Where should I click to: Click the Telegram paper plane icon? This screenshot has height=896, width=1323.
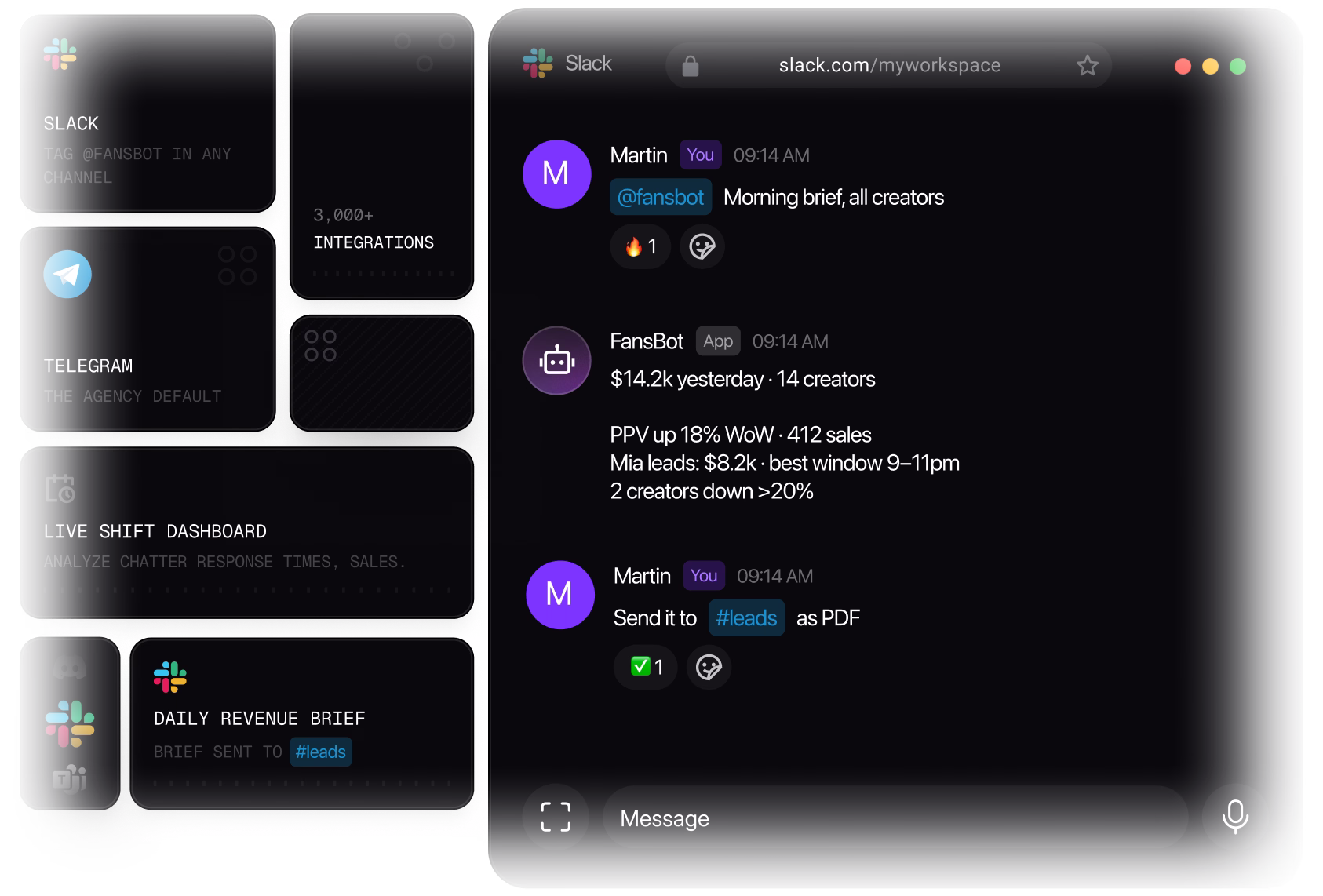67,275
